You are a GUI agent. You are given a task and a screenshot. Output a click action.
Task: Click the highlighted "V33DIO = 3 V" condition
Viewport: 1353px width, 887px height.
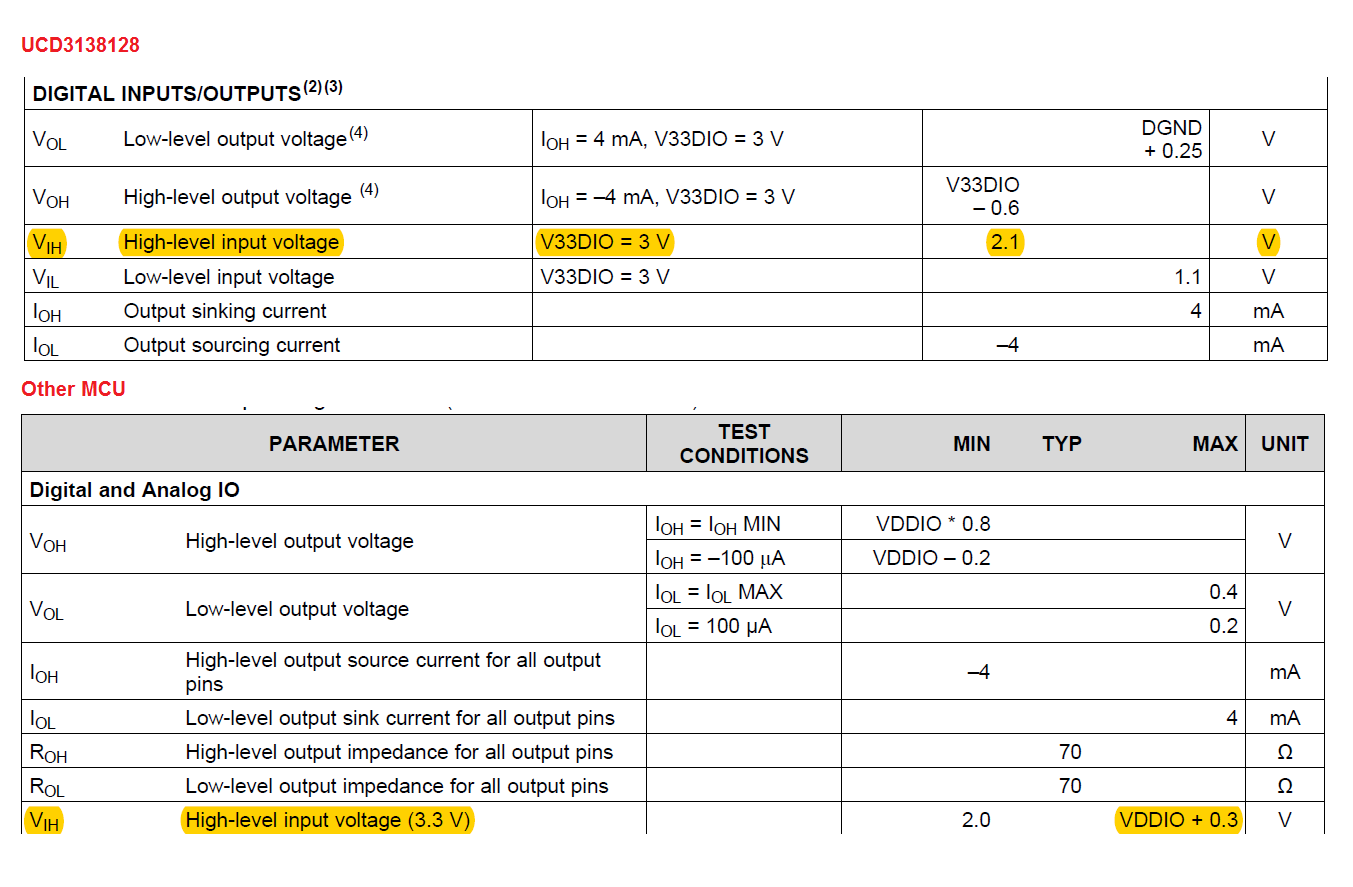pos(605,242)
